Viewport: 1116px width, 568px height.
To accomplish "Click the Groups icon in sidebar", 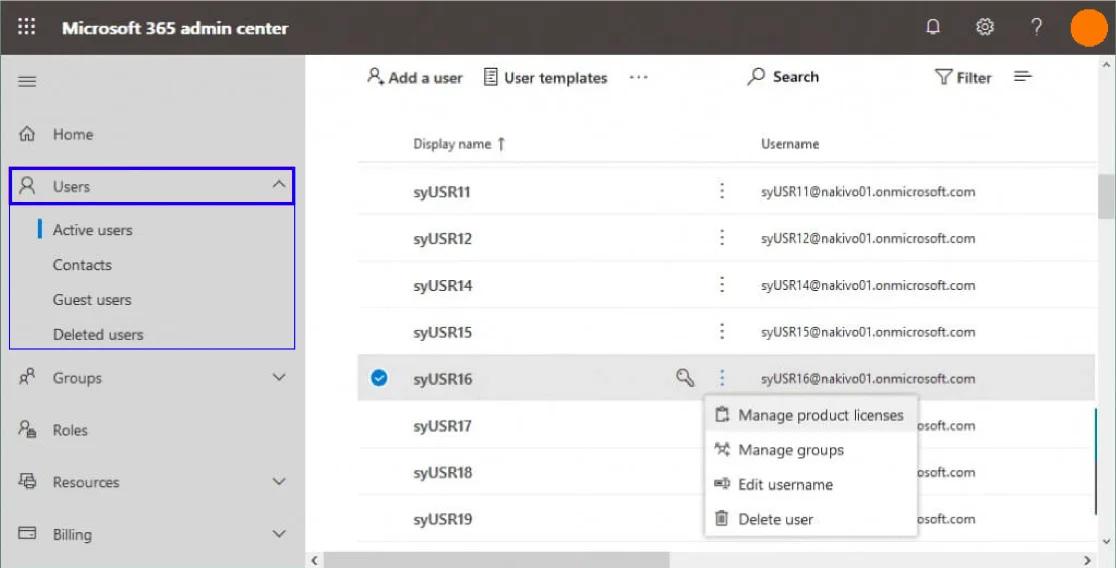I will click(x=27, y=377).
